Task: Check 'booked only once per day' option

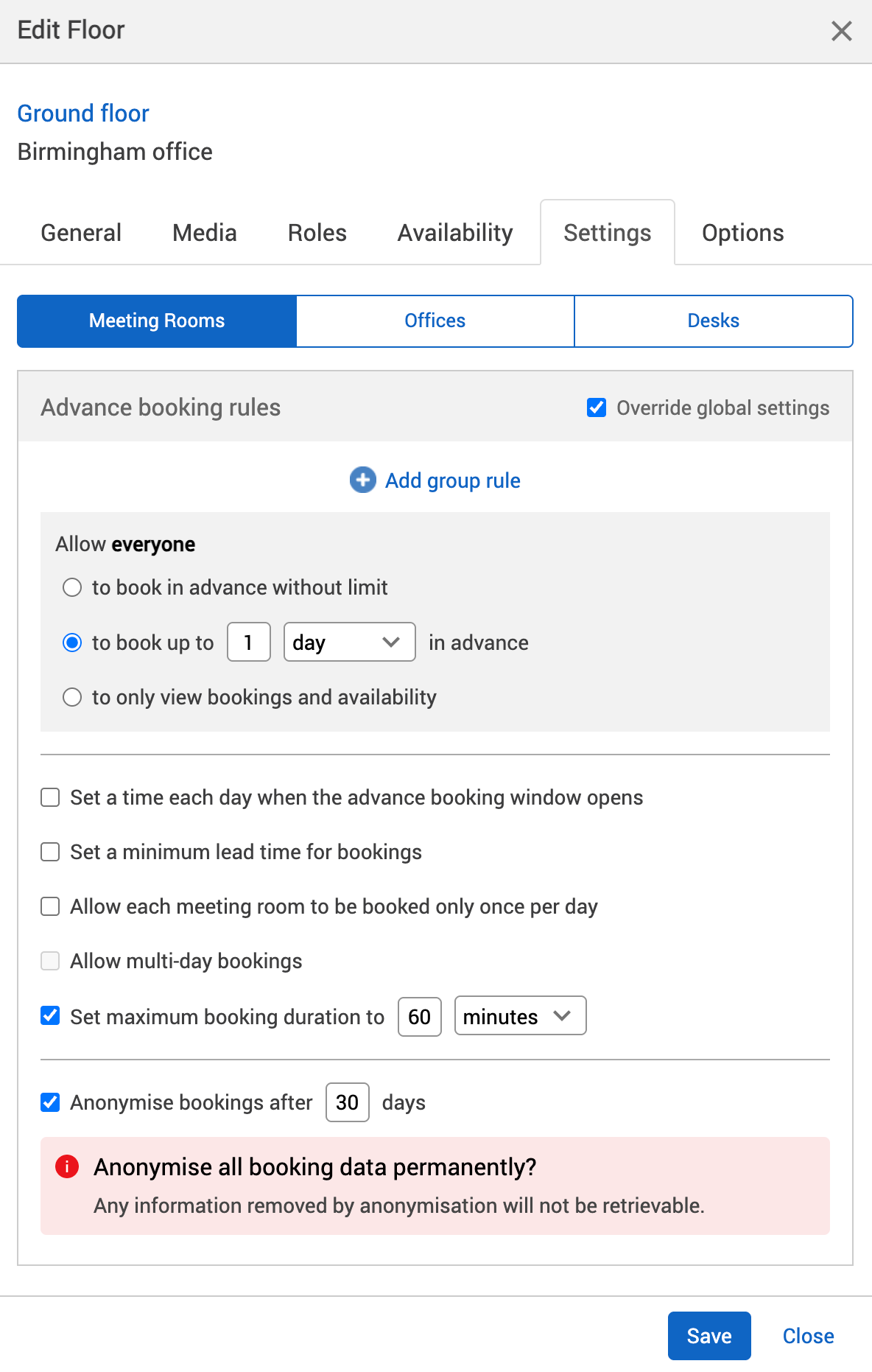Action: pos(50,906)
